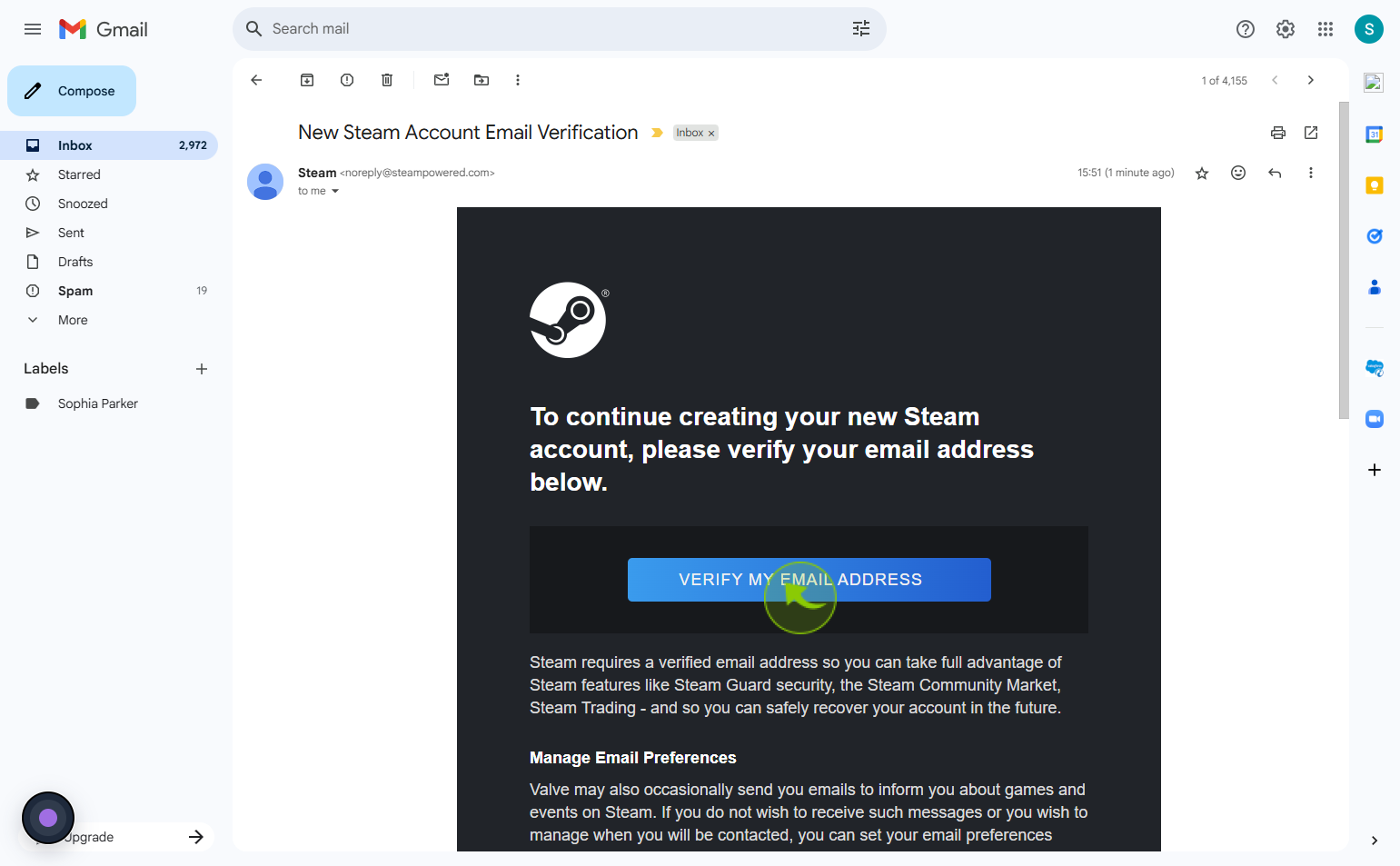Click the email subject title
Viewport: 1400px width, 866px height.
468,133
